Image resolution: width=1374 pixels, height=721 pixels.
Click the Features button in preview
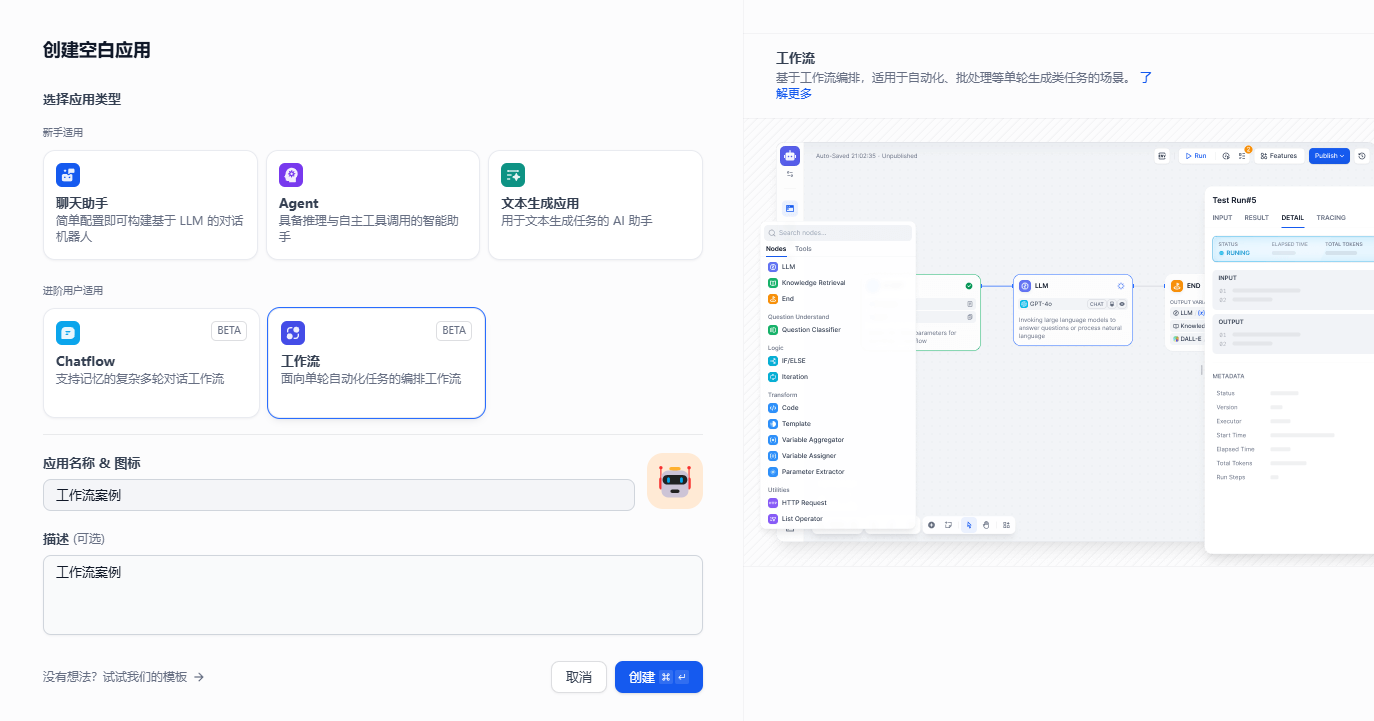tap(1279, 156)
